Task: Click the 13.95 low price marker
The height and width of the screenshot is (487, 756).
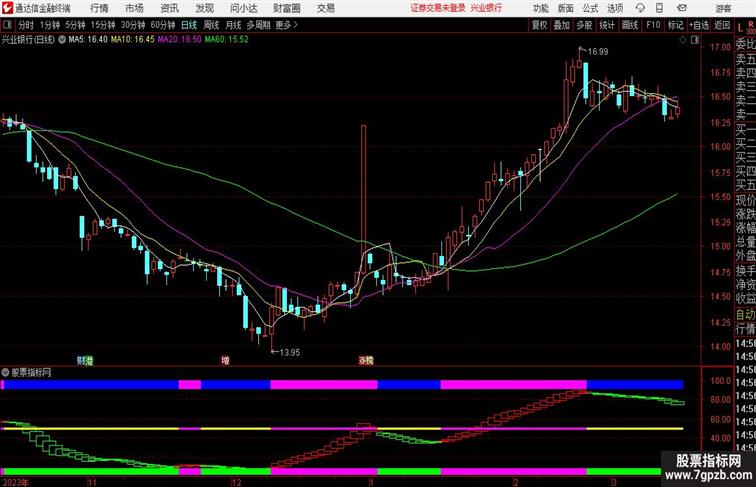Action: click(289, 352)
